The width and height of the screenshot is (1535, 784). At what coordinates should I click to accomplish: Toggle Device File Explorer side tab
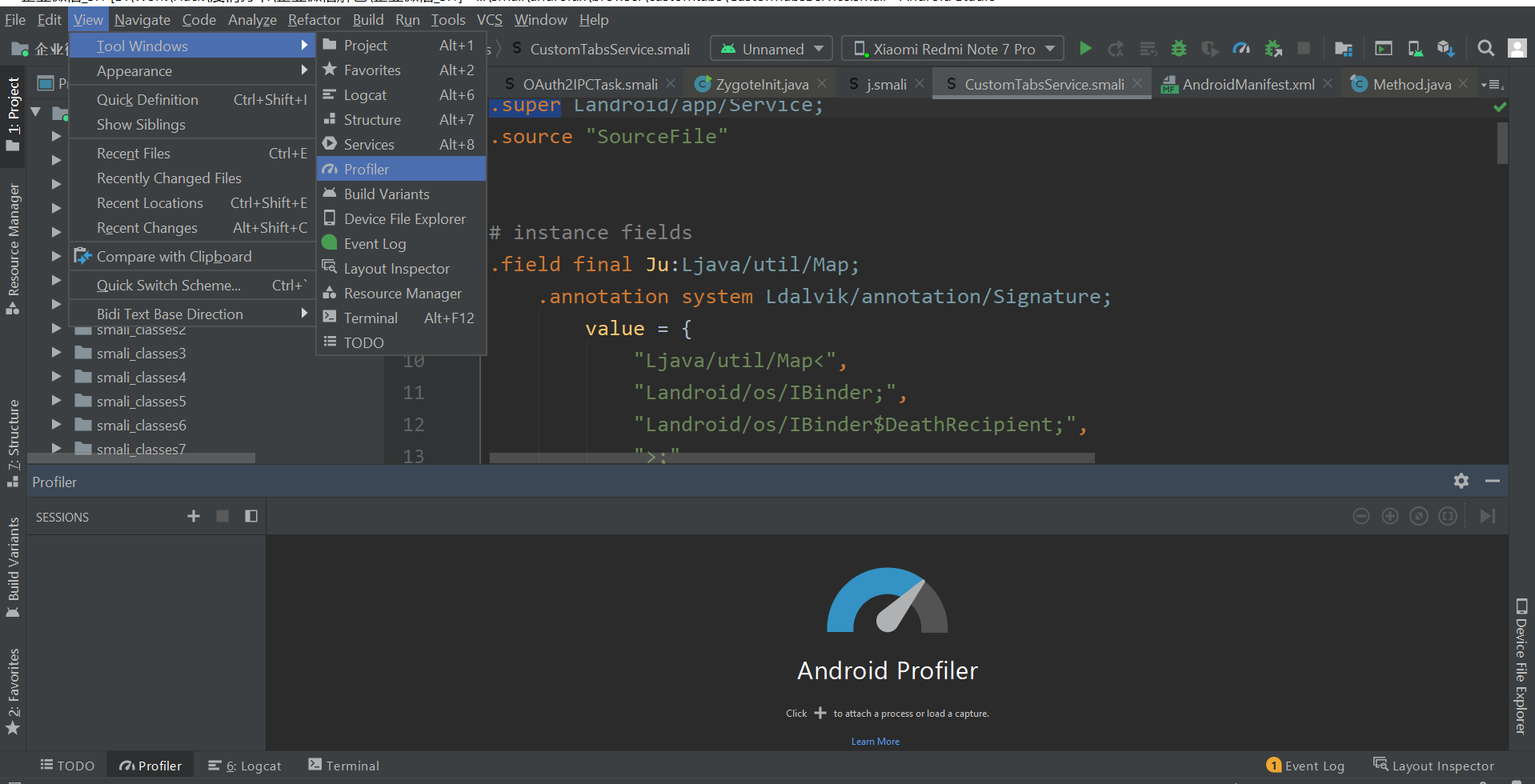pyautogui.click(x=1521, y=666)
